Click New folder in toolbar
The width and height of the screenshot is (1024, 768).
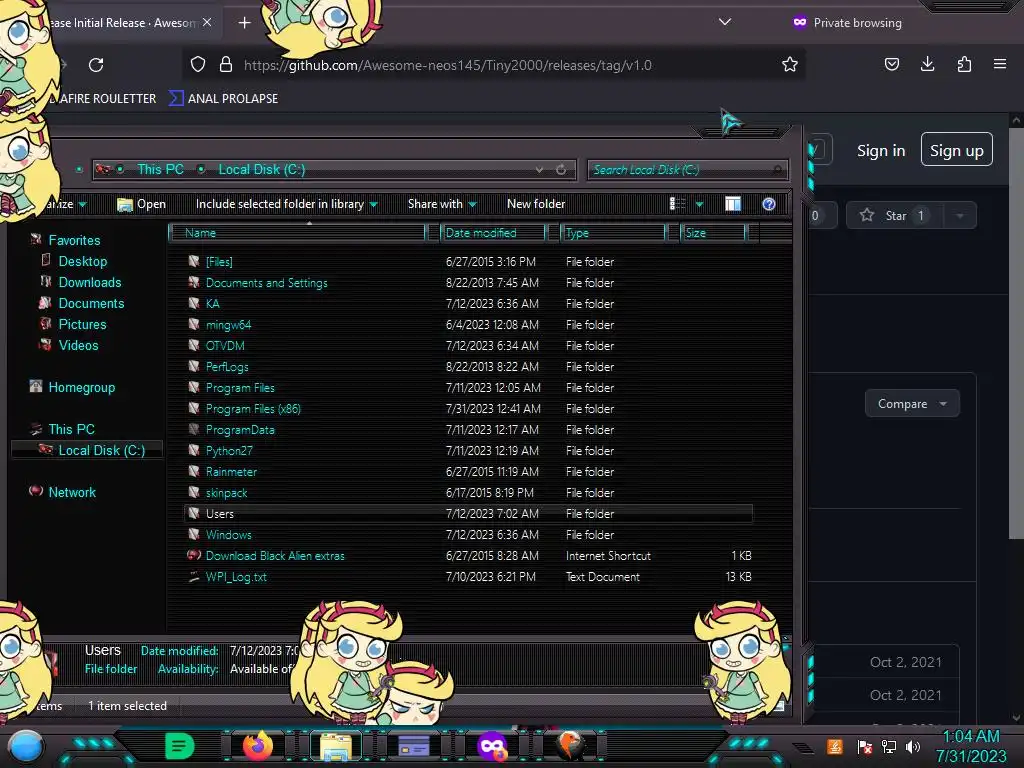tap(536, 204)
